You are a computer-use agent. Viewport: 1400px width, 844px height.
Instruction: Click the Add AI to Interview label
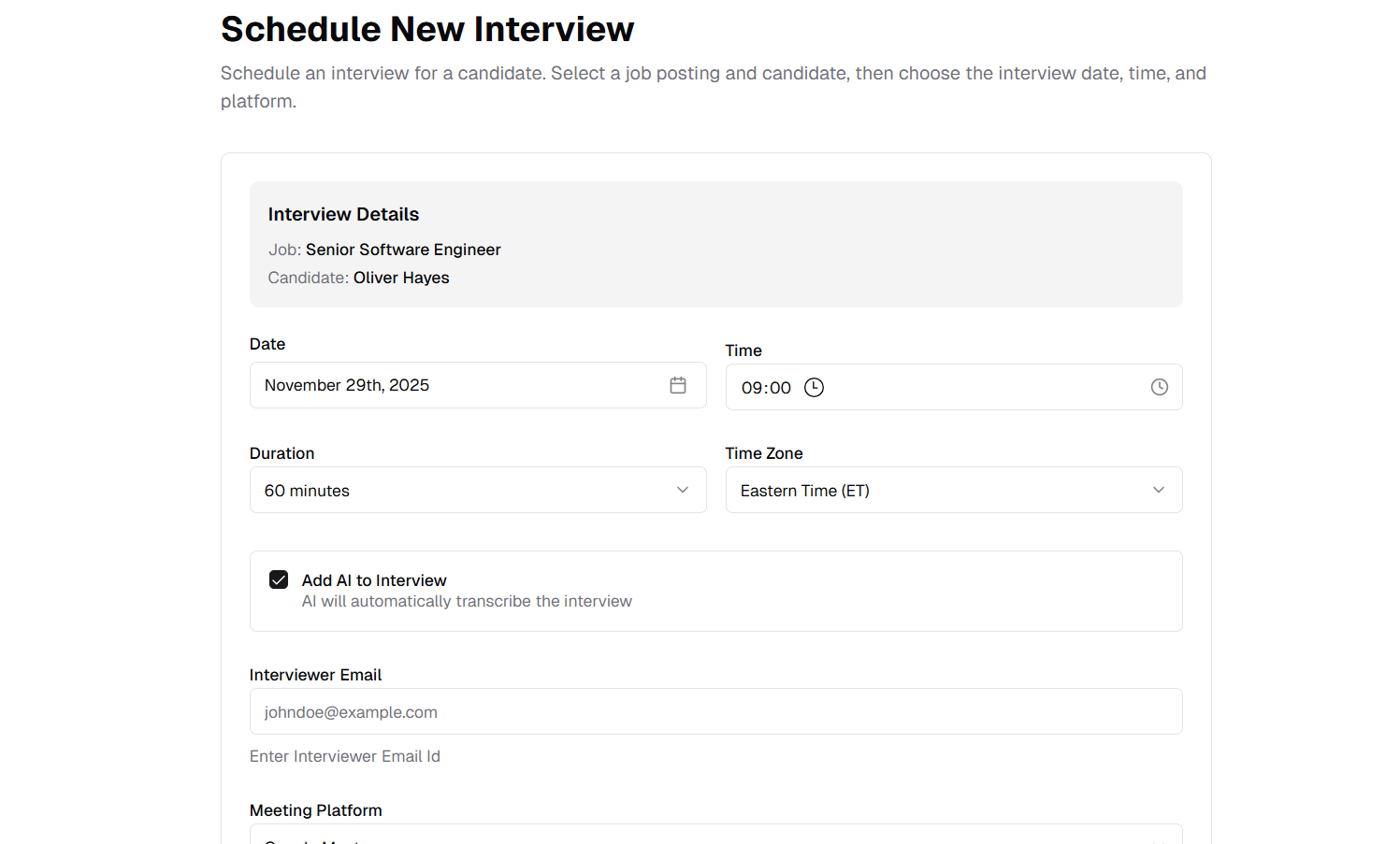click(374, 579)
